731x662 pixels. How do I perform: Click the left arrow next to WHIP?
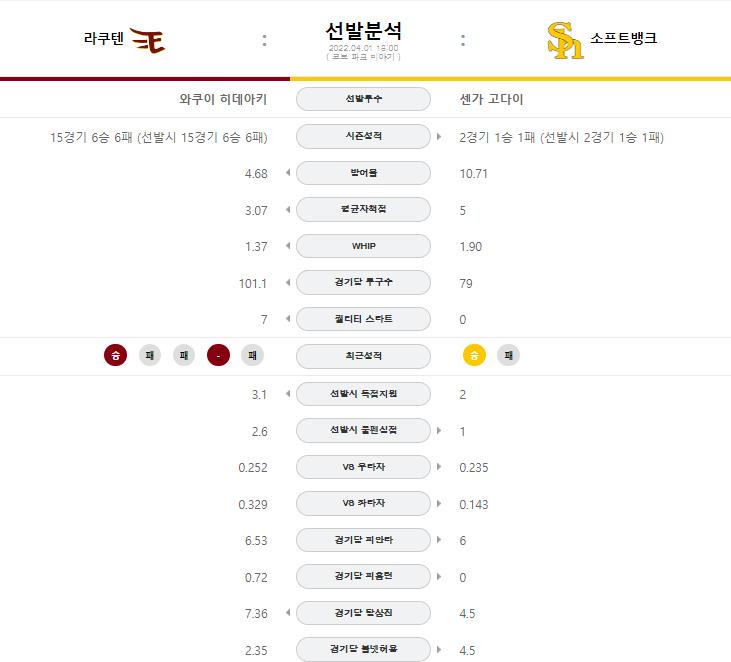pos(288,246)
